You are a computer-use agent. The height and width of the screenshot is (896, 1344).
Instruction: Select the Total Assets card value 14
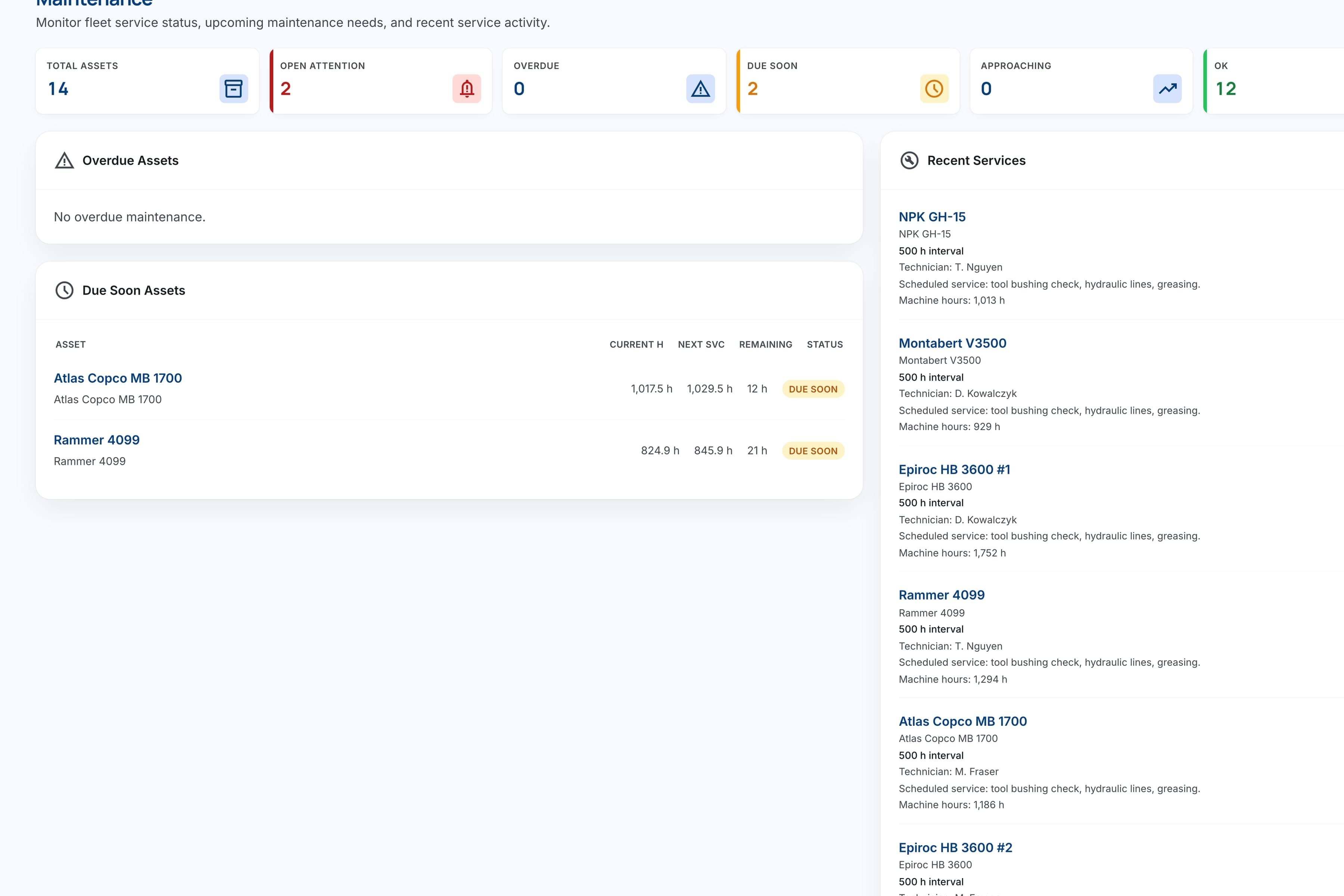click(x=58, y=88)
